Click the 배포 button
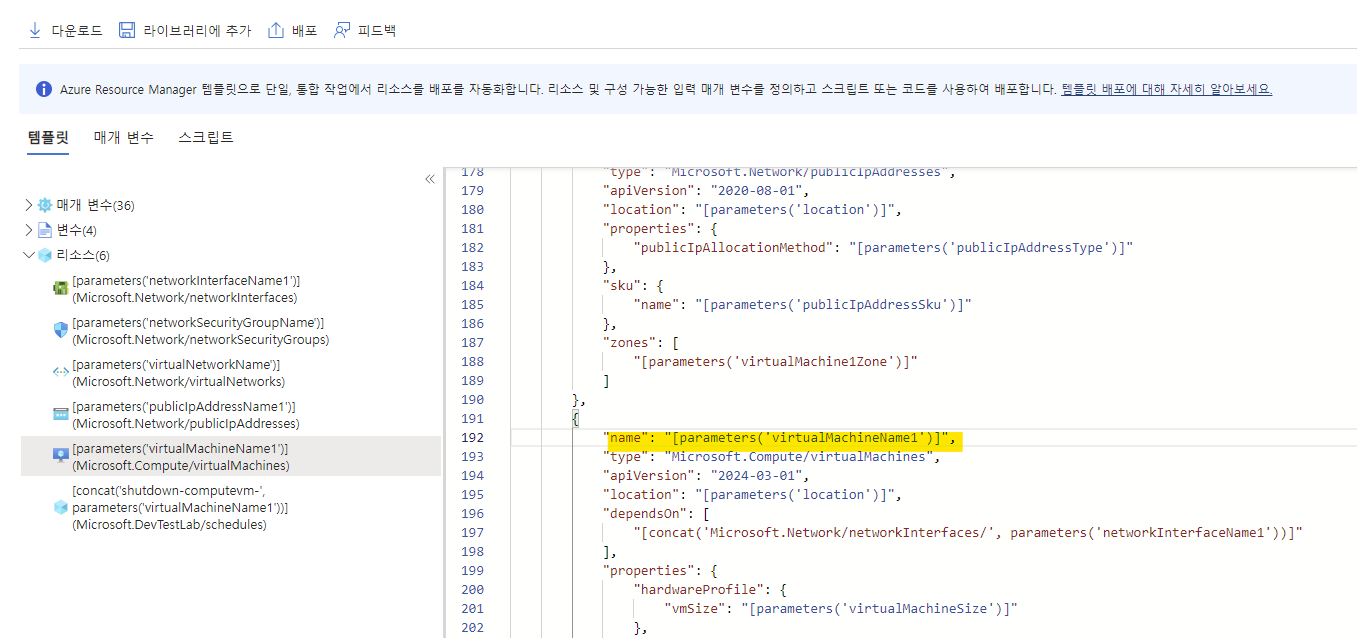Viewport: 1357px width, 638px height. pos(292,30)
